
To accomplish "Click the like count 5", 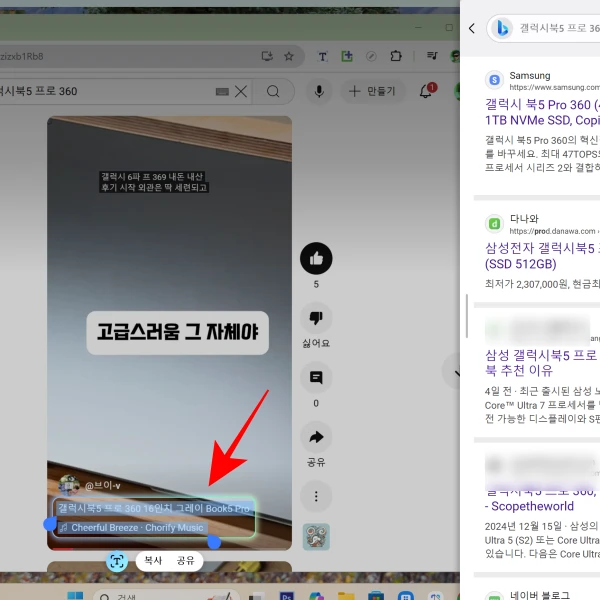I will point(316,284).
